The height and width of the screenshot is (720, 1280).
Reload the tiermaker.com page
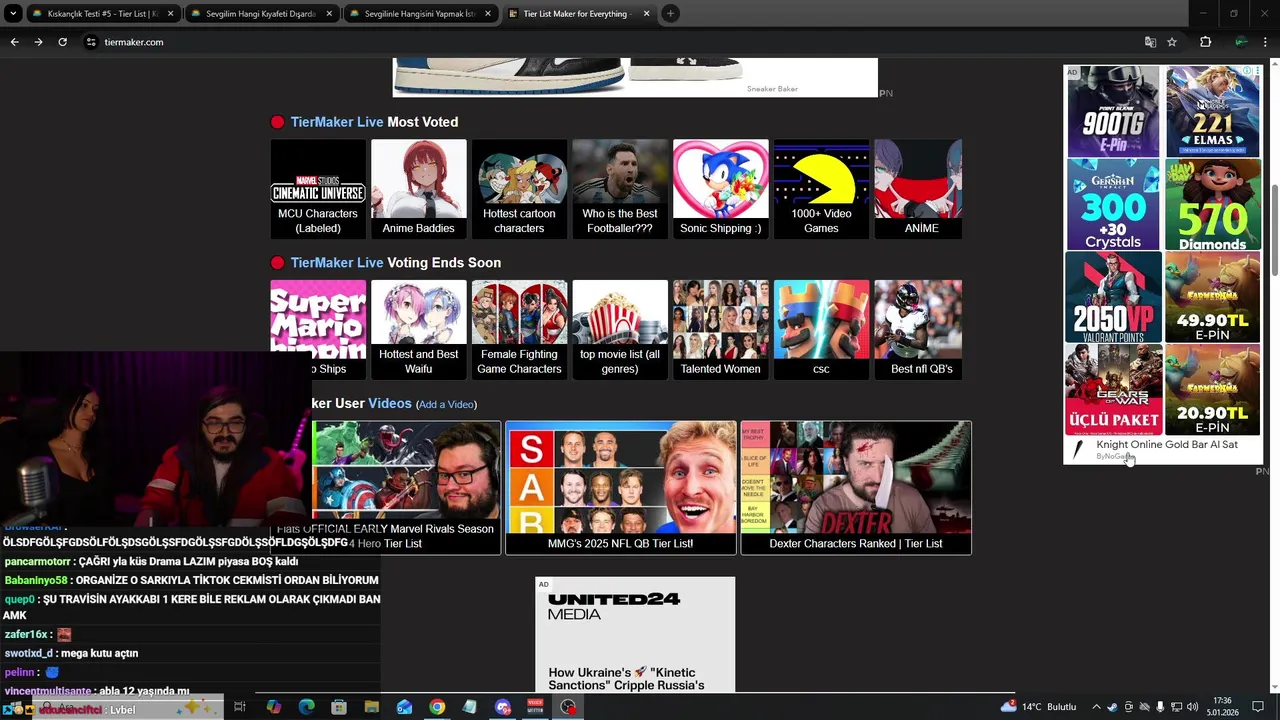pos(62,42)
